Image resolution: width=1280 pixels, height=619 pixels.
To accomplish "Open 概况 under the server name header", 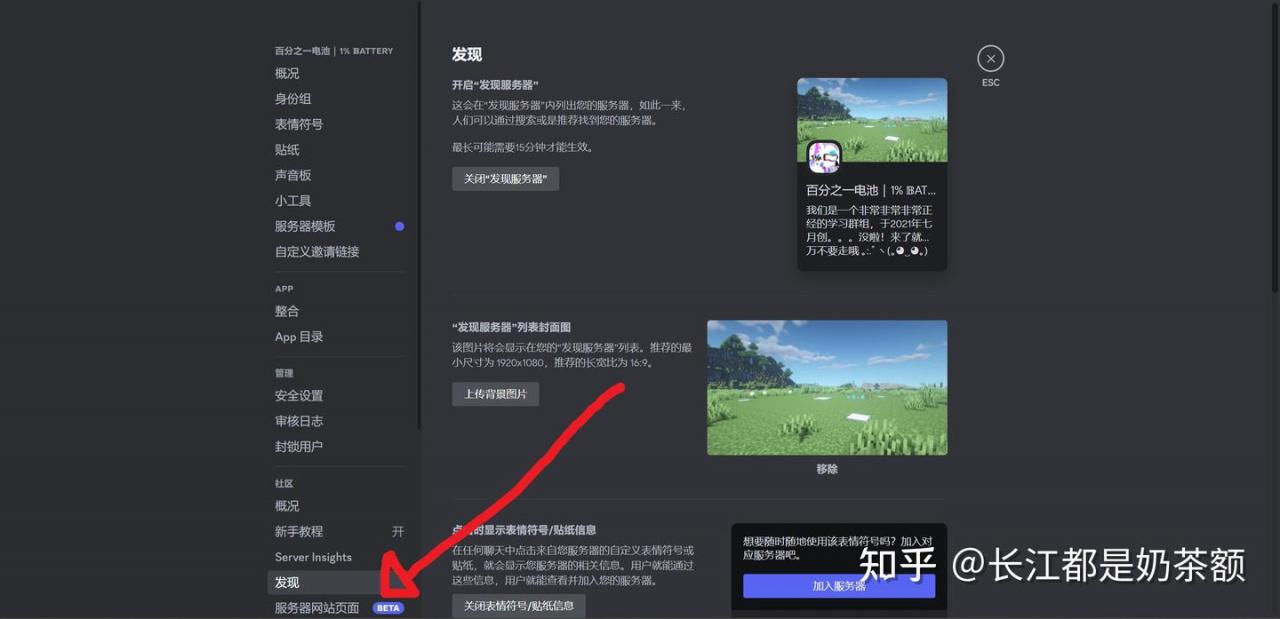I will click(x=287, y=73).
